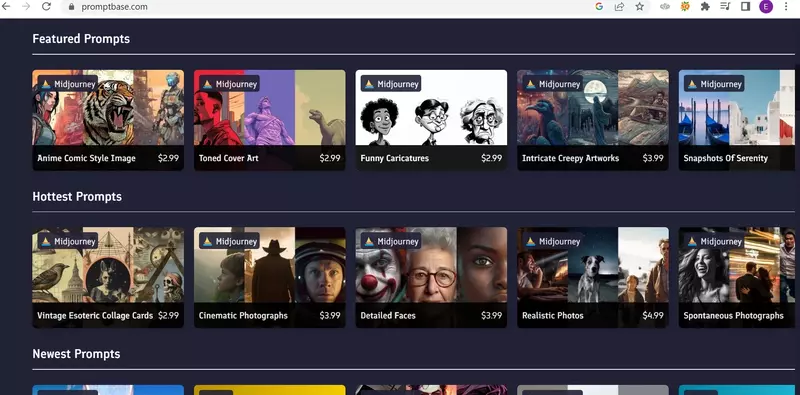
Task: Bookmark page with star icon
Action: (639, 7)
